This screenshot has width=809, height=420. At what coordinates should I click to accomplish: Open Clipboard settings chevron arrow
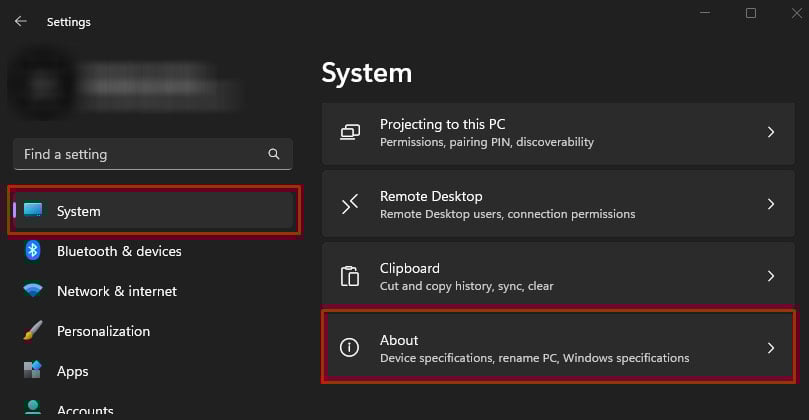pyautogui.click(x=770, y=276)
